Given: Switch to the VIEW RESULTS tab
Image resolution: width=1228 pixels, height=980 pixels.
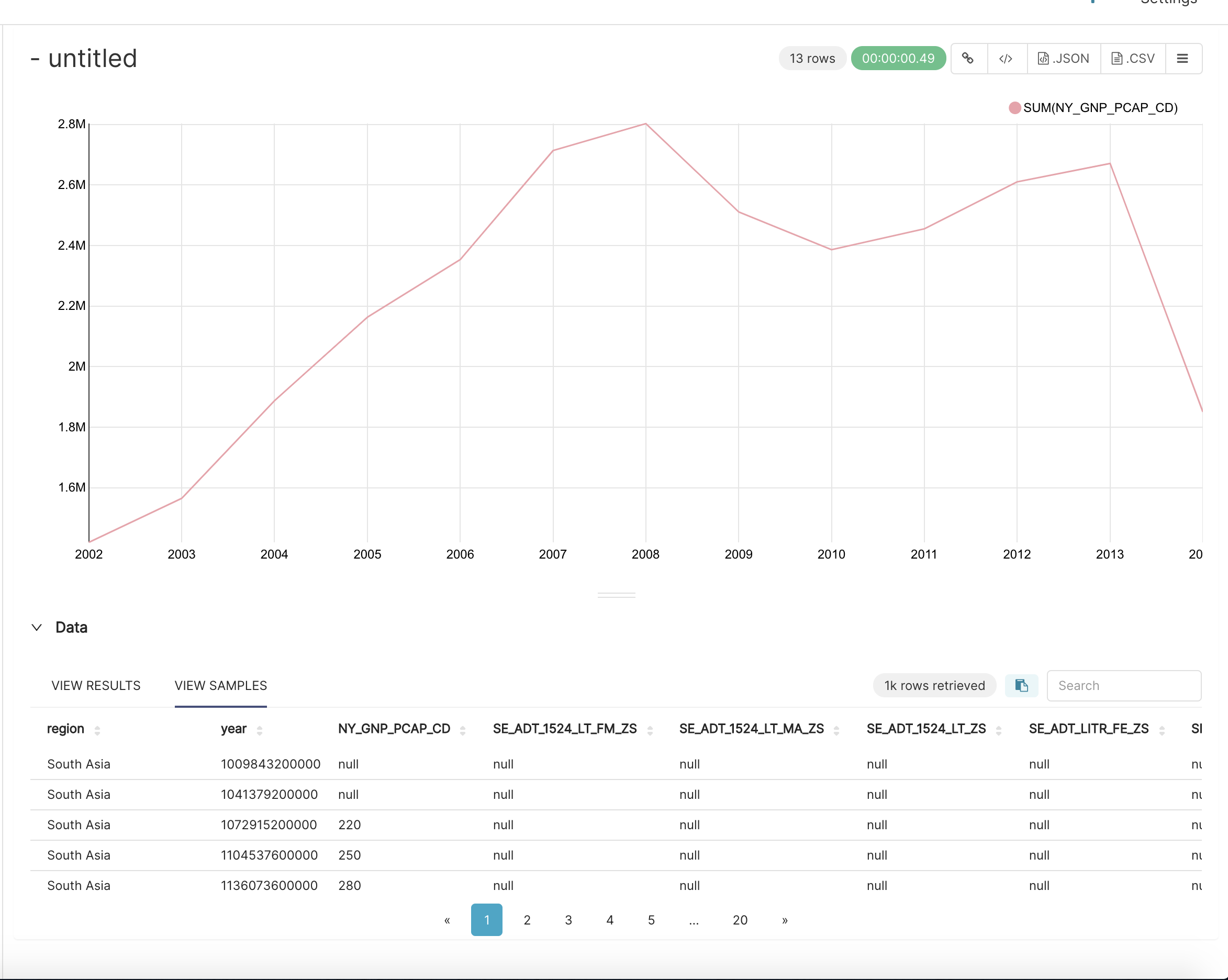Looking at the screenshot, I should click(x=96, y=685).
